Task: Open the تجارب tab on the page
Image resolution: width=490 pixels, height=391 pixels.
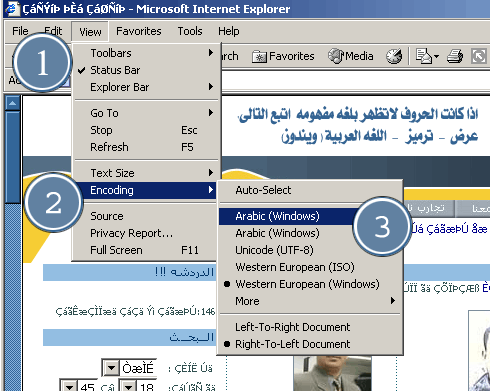Action: (429, 209)
